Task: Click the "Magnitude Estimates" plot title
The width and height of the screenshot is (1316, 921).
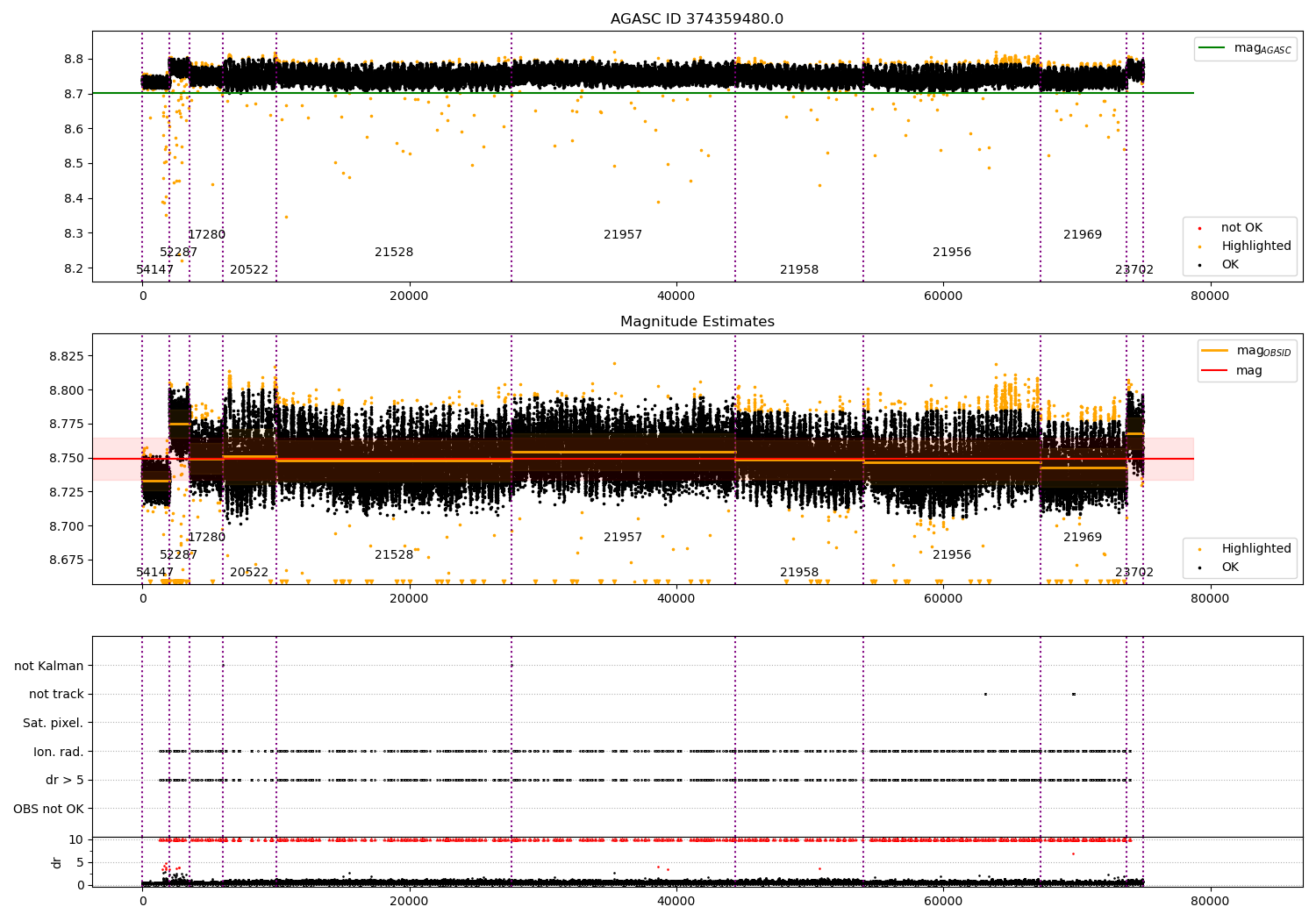Action: coord(697,322)
